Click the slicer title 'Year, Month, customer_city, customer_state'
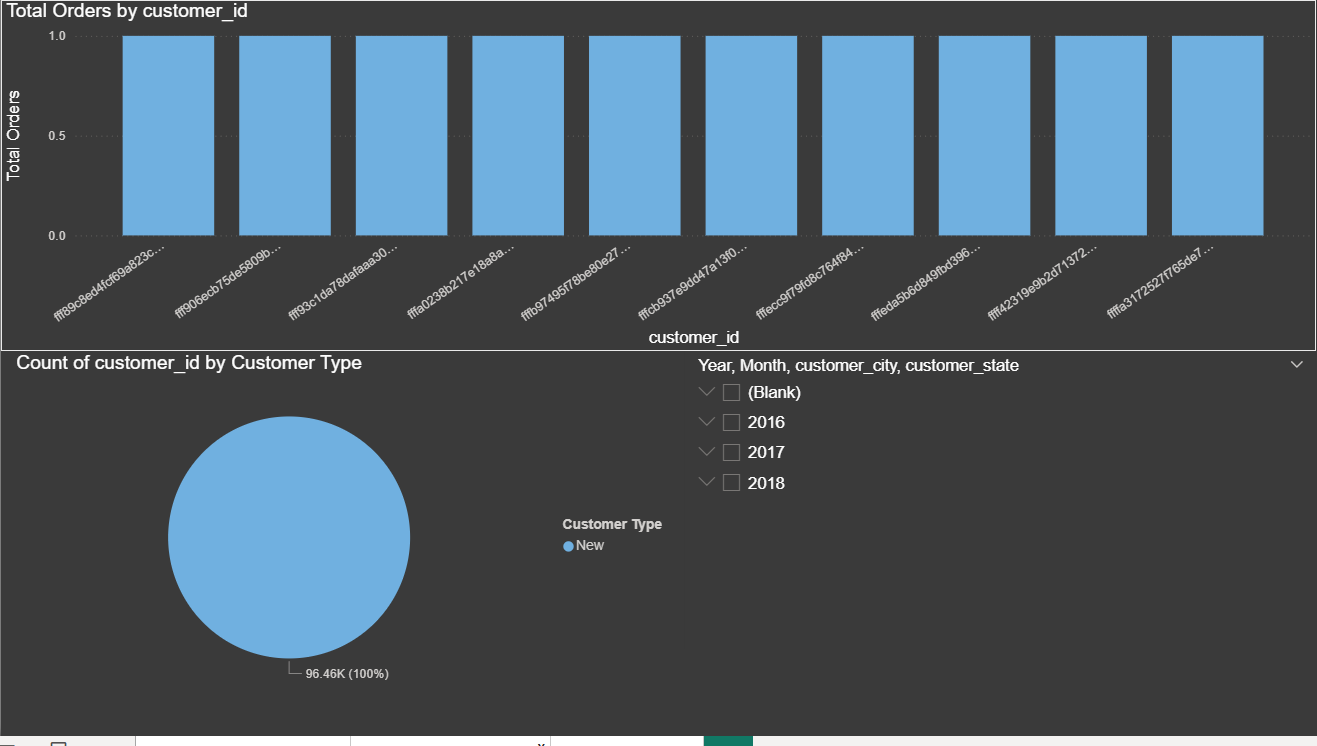 click(858, 366)
